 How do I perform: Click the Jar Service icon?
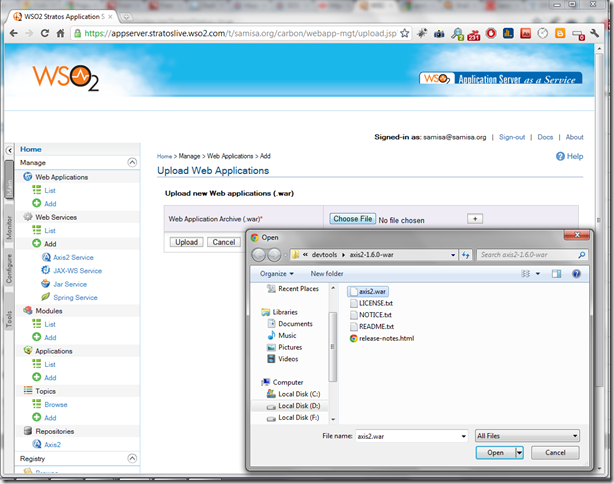pos(46,284)
